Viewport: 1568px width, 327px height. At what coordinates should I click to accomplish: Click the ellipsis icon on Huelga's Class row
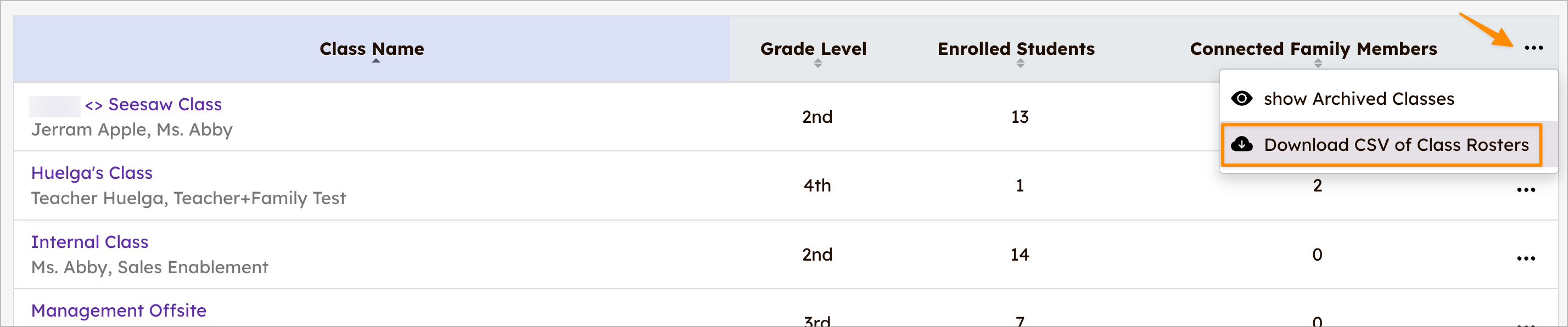pos(1527,189)
